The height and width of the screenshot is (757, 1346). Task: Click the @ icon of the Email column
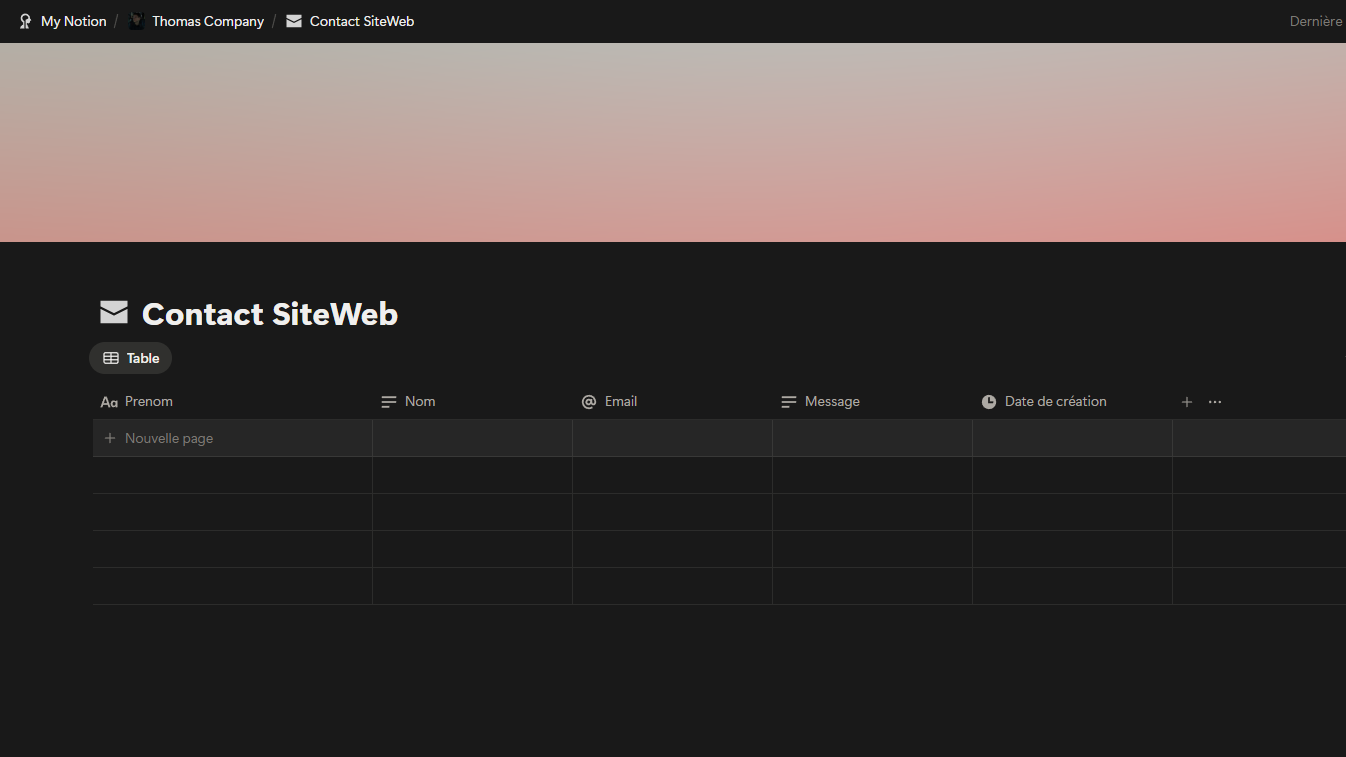(x=589, y=401)
